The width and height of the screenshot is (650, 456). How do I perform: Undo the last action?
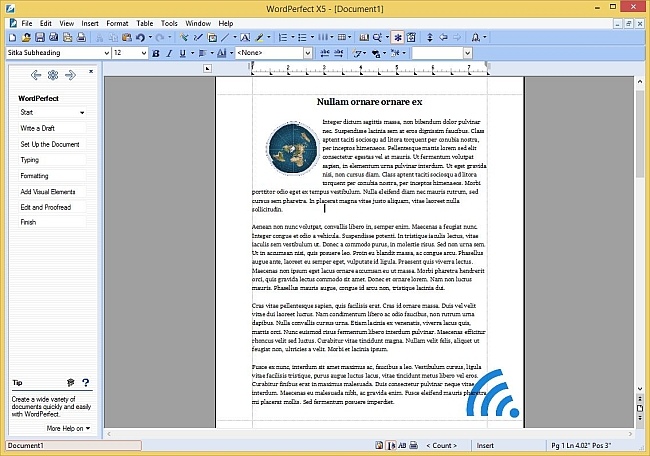[140, 38]
